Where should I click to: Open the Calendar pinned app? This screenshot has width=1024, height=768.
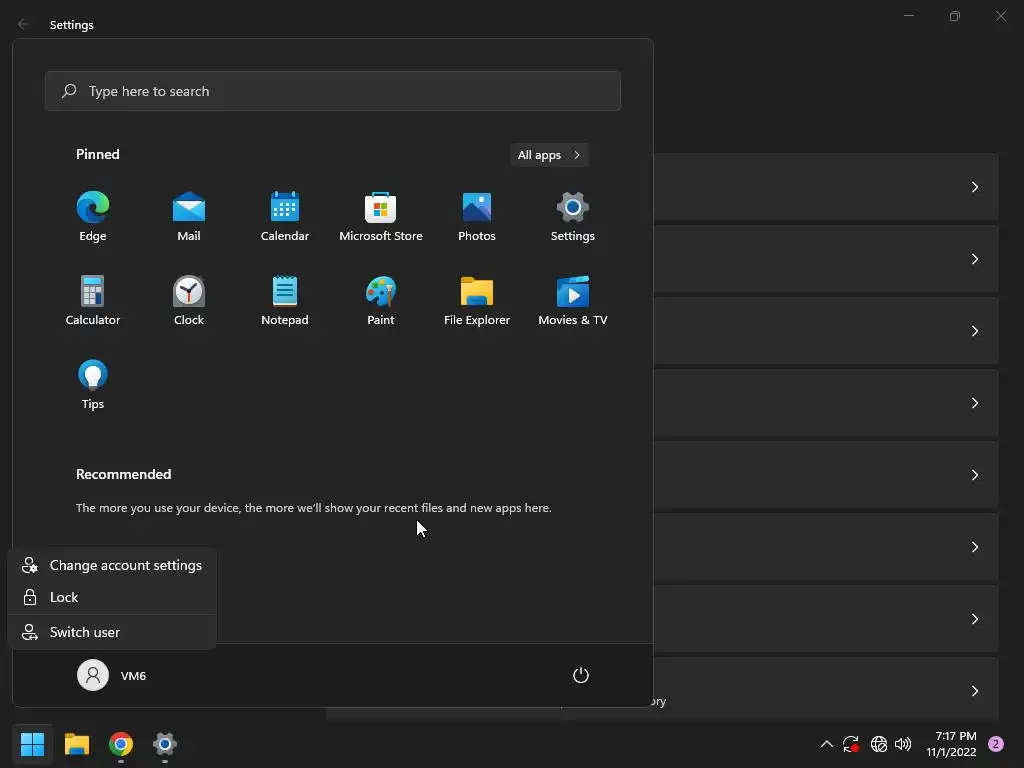[x=285, y=216]
